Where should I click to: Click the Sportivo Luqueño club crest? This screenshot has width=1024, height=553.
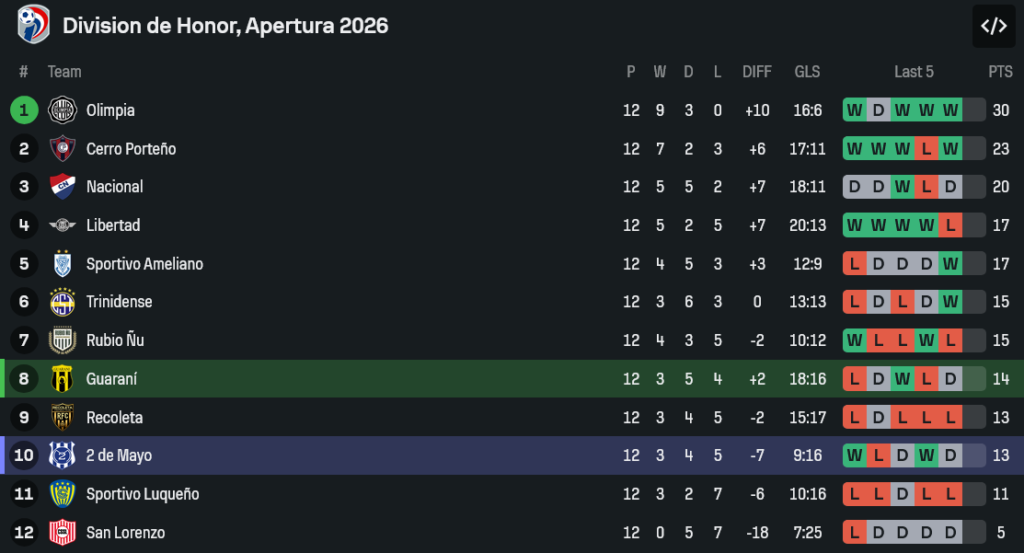coord(63,494)
